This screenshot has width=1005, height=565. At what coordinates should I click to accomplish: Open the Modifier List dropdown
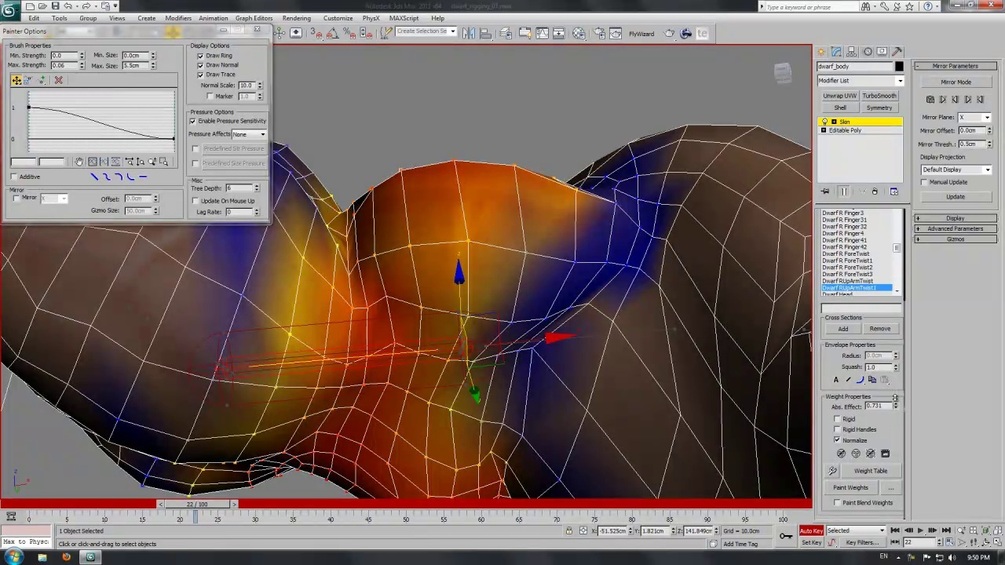click(x=860, y=81)
